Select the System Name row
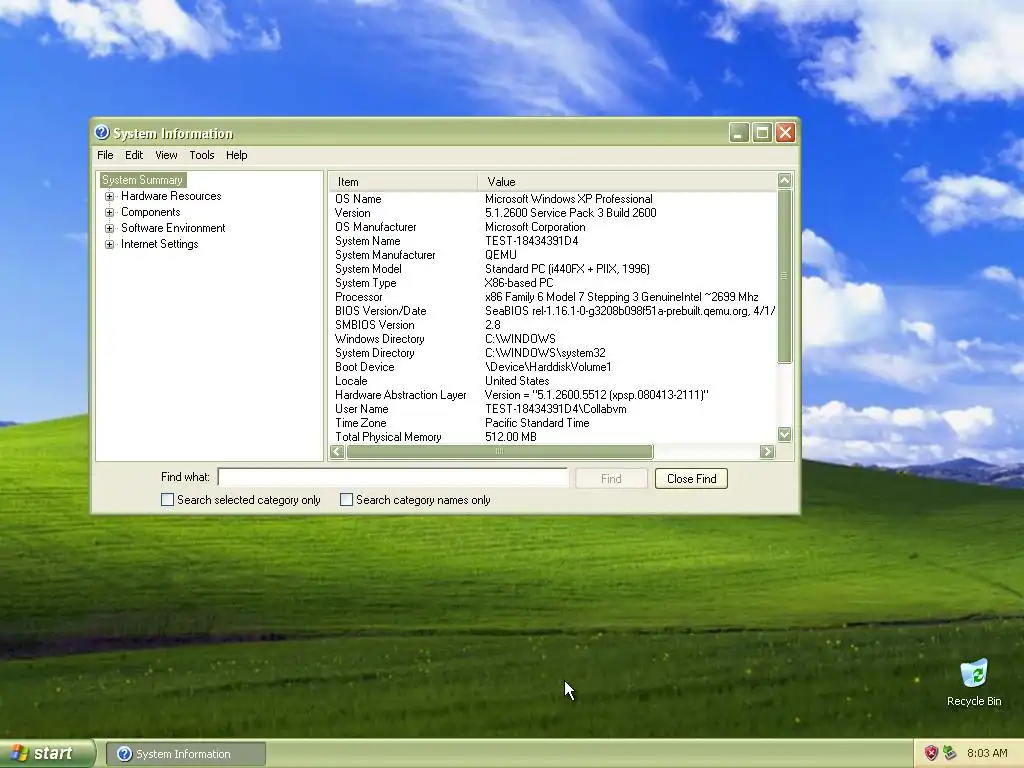The height and width of the screenshot is (768, 1024). [552, 241]
